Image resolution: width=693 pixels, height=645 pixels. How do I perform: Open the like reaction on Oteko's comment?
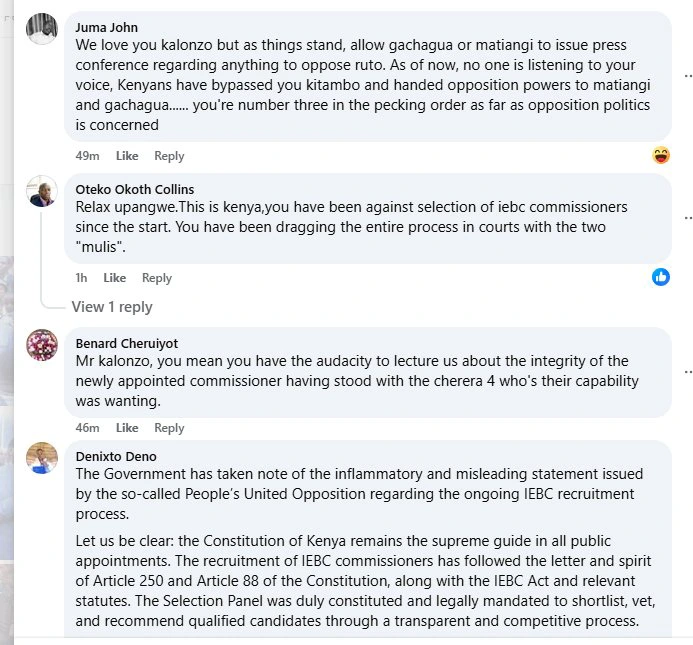661,277
